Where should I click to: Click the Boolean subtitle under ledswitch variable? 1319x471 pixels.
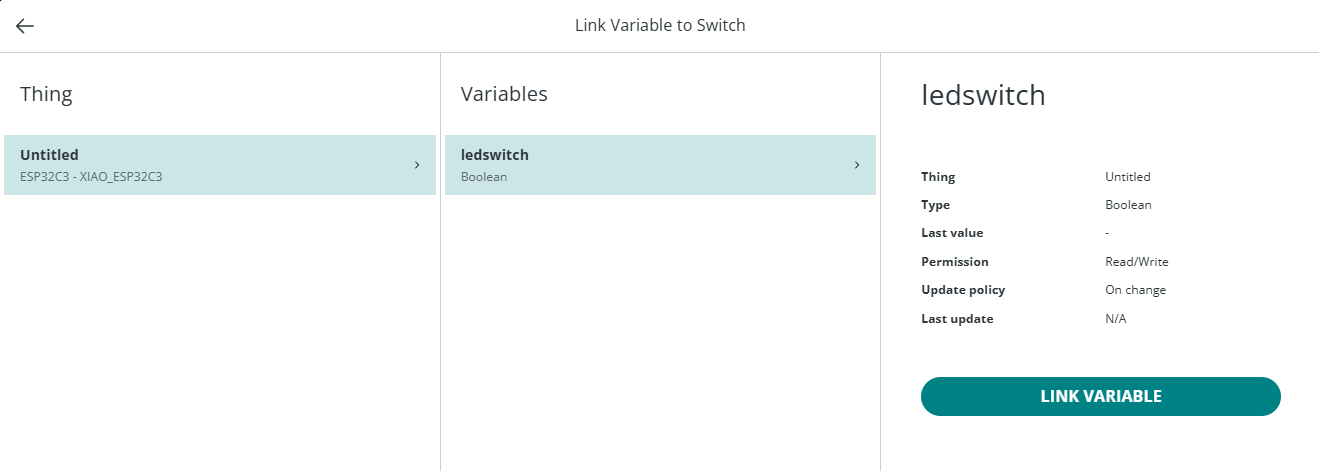point(484,177)
